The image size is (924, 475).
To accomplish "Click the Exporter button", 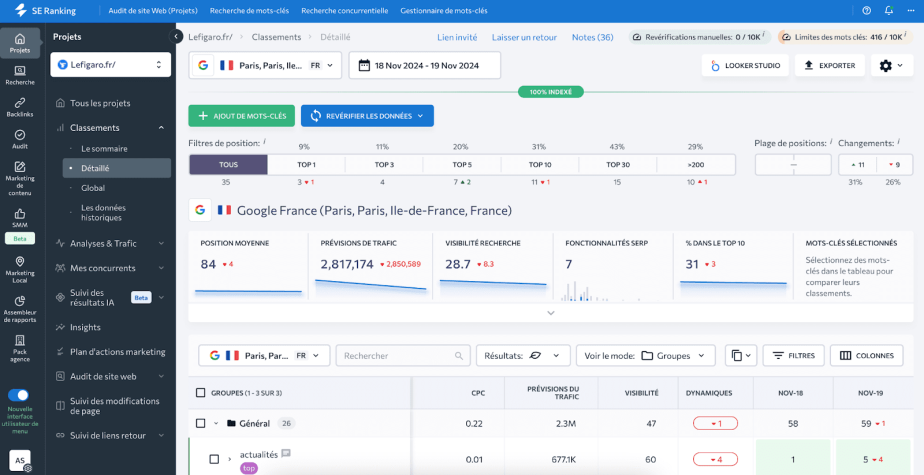I will (x=830, y=65).
